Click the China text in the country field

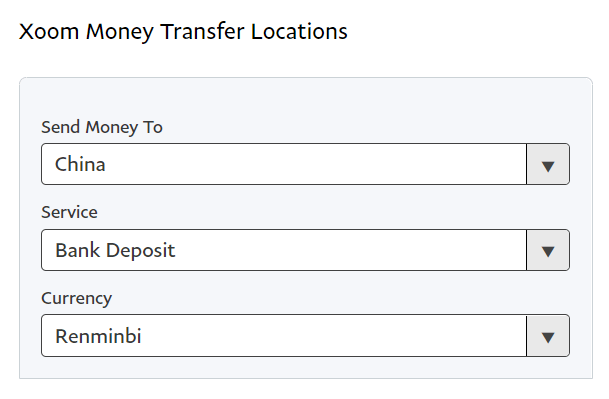tap(80, 164)
